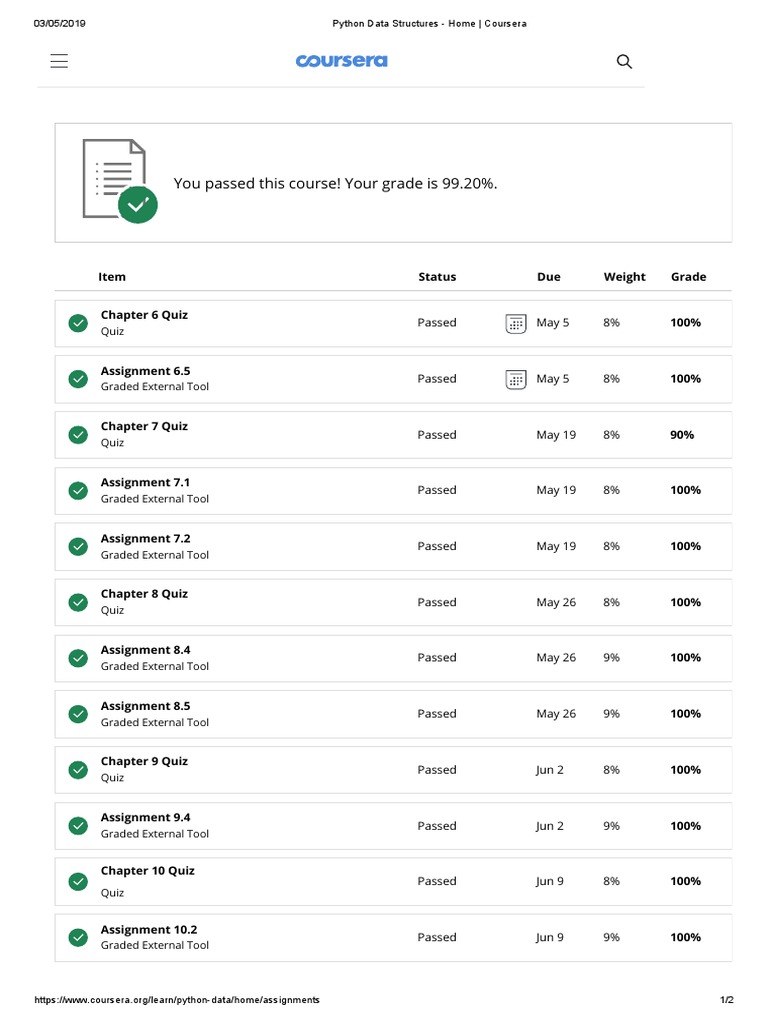This screenshot has height=1024, width=768.
Task: Open Assignment 8.5 from the list
Action: coord(145,706)
